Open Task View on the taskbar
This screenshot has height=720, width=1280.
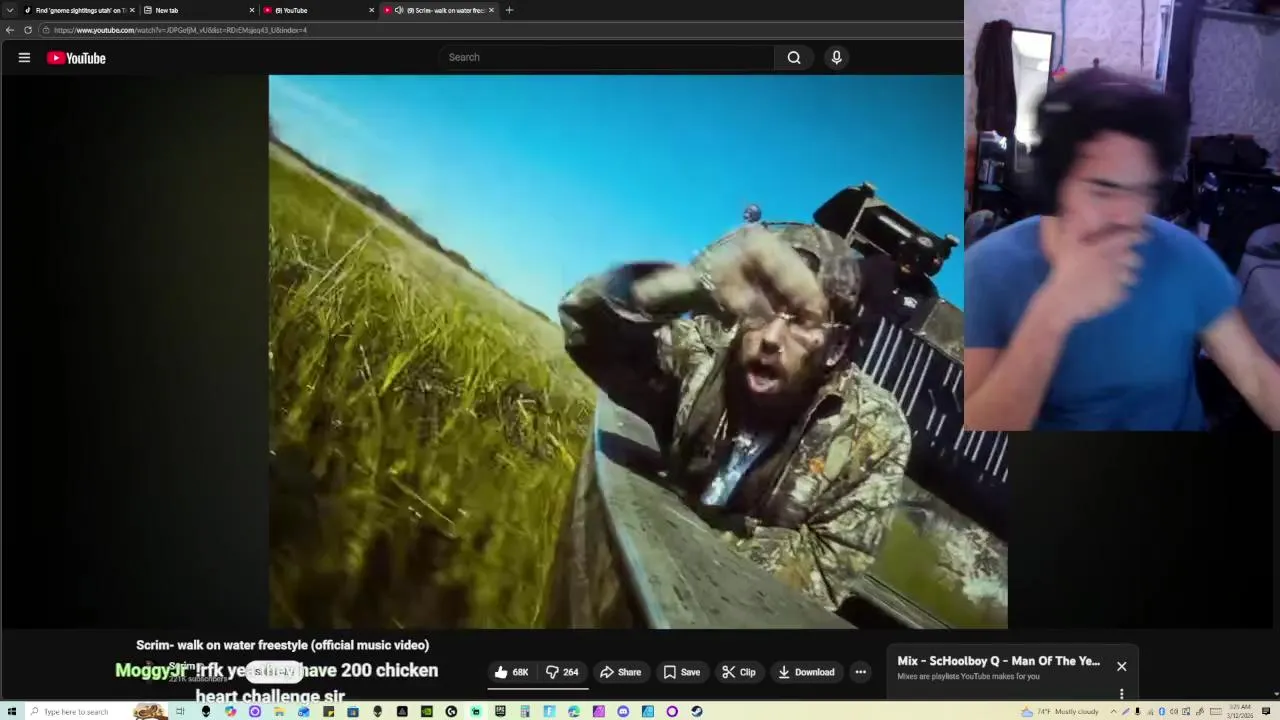(x=180, y=711)
